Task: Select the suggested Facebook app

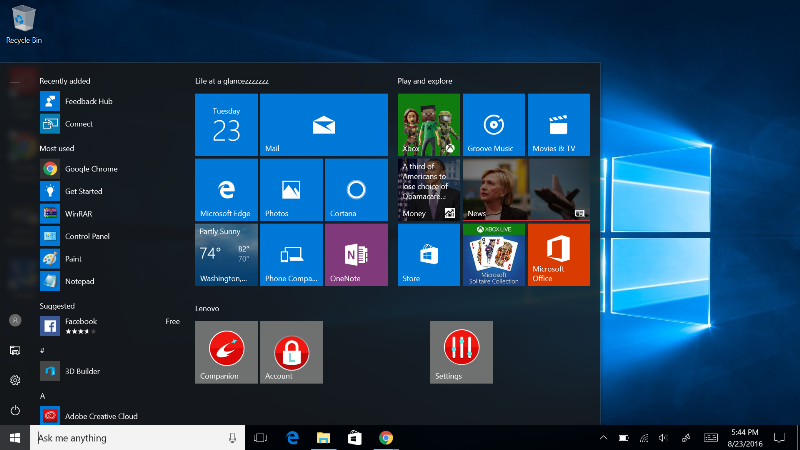Action: [110, 326]
